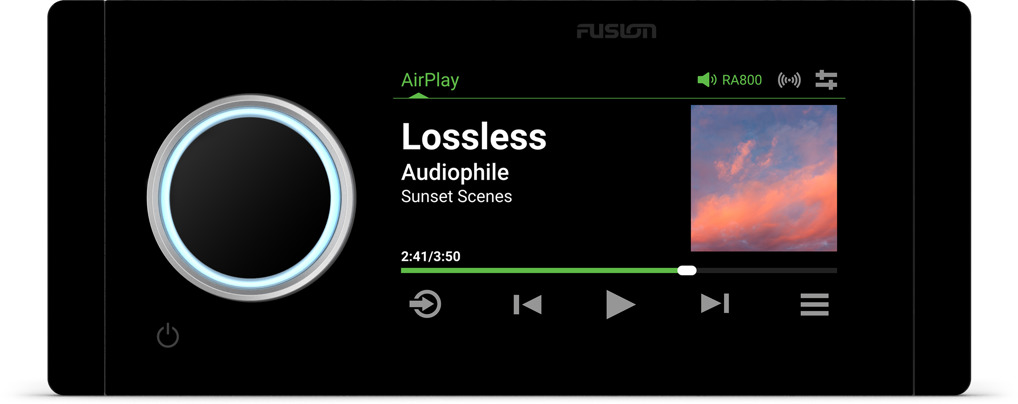Screen dimensions: 1018x404
Task: Open the source selection icon
Action: (425, 304)
